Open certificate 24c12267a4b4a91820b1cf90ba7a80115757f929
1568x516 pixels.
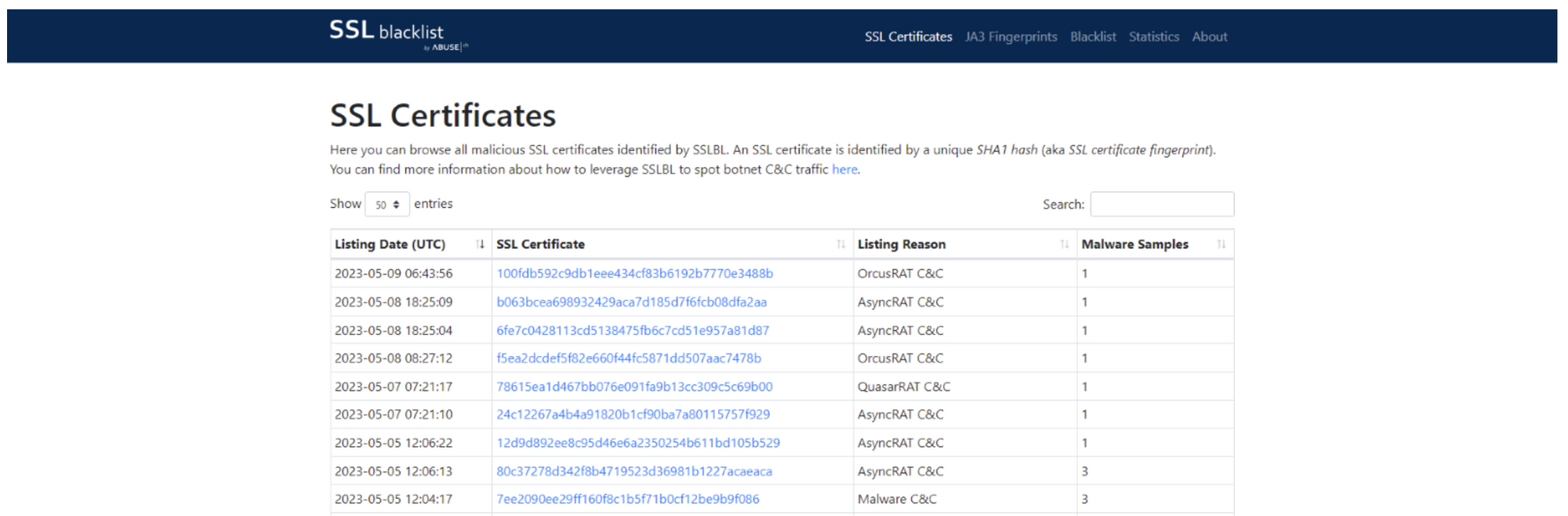coord(633,414)
